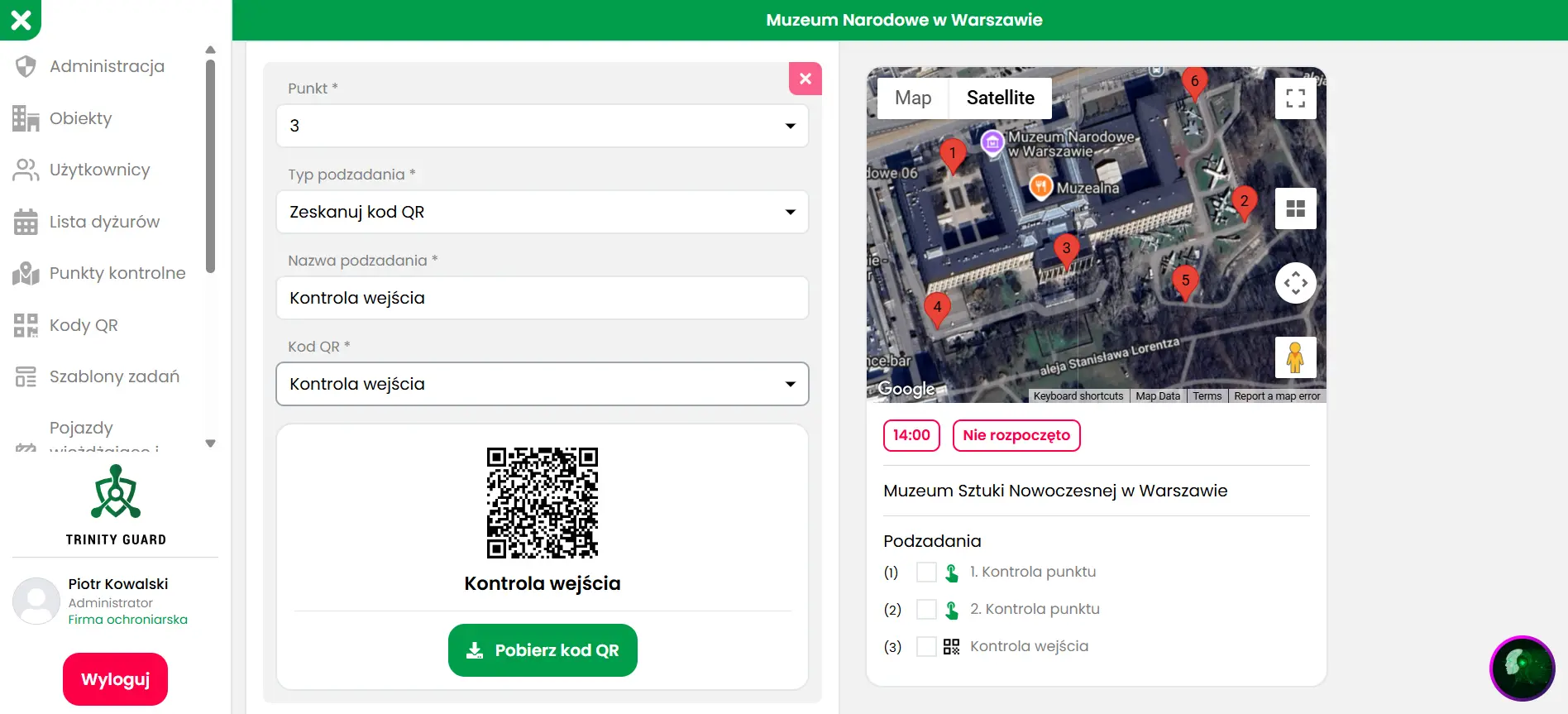Open Lista dyżurów calendar icon
Image resolution: width=1568 pixels, height=714 pixels.
click(x=26, y=222)
